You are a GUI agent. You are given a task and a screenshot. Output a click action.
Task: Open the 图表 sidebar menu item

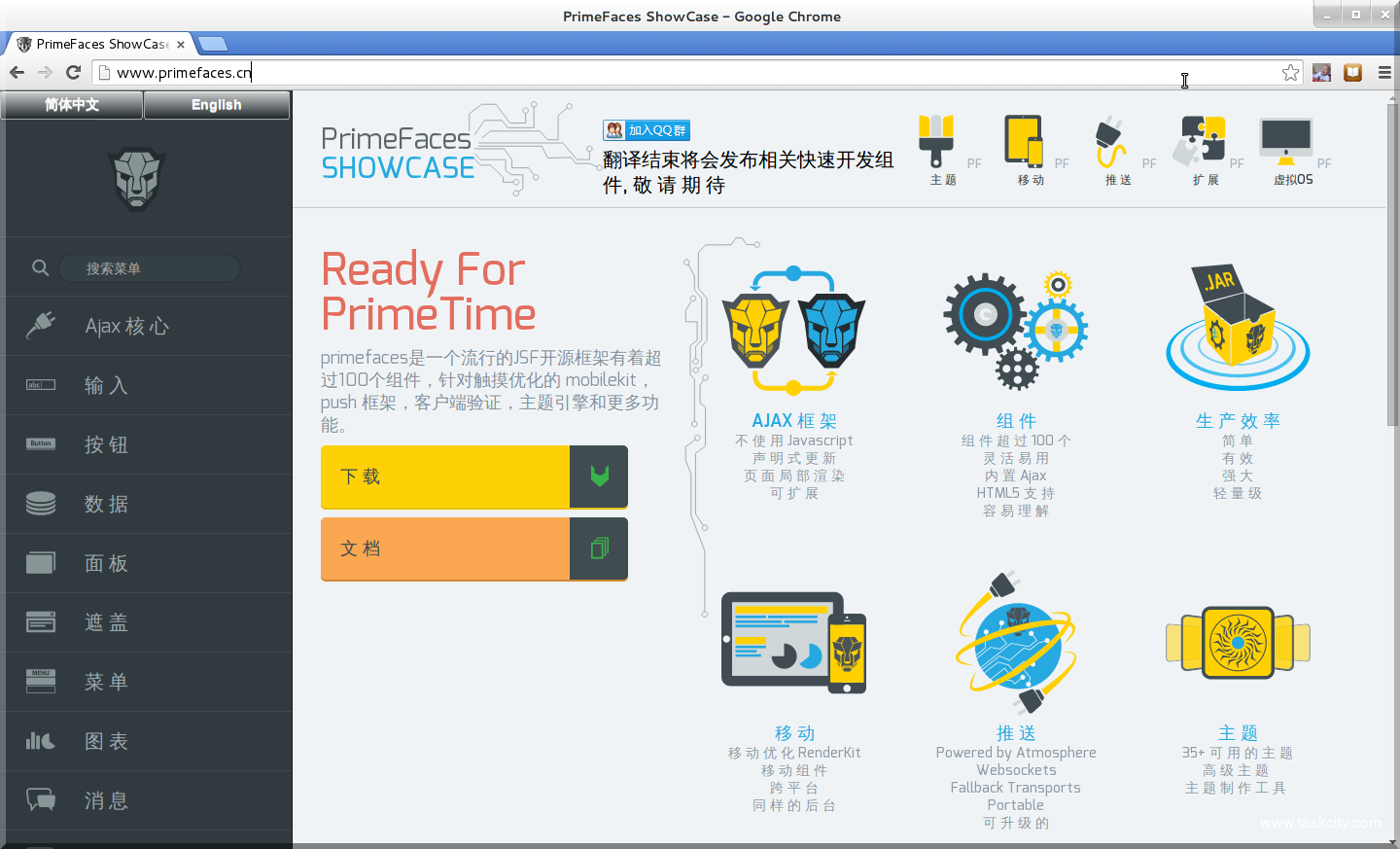(x=107, y=741)
